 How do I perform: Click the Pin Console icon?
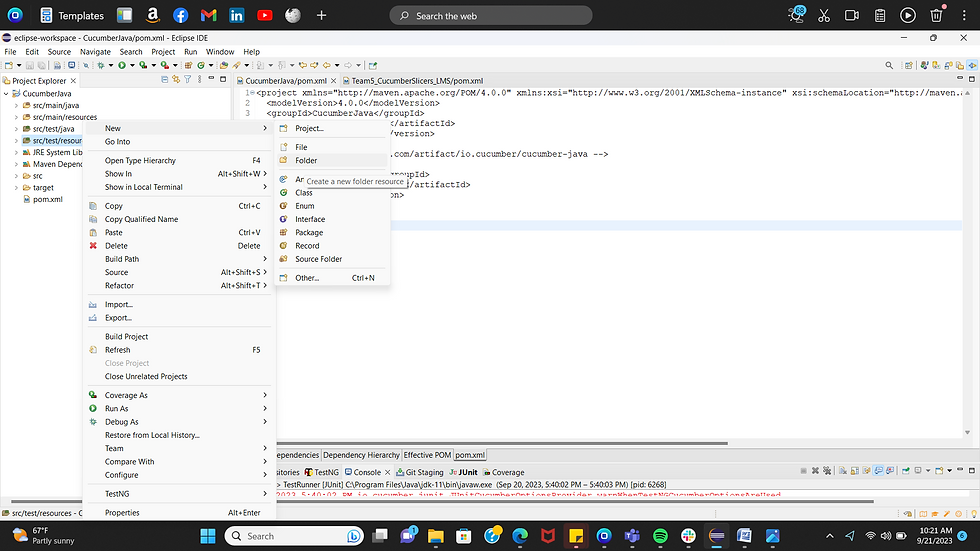coord(906,470)
